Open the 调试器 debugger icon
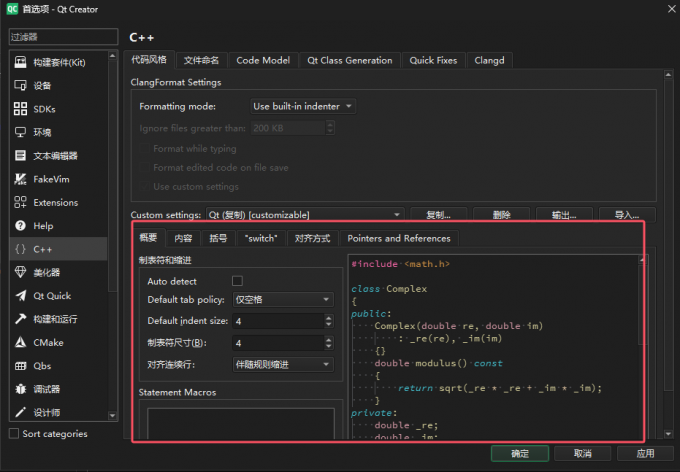 [20, 389]
